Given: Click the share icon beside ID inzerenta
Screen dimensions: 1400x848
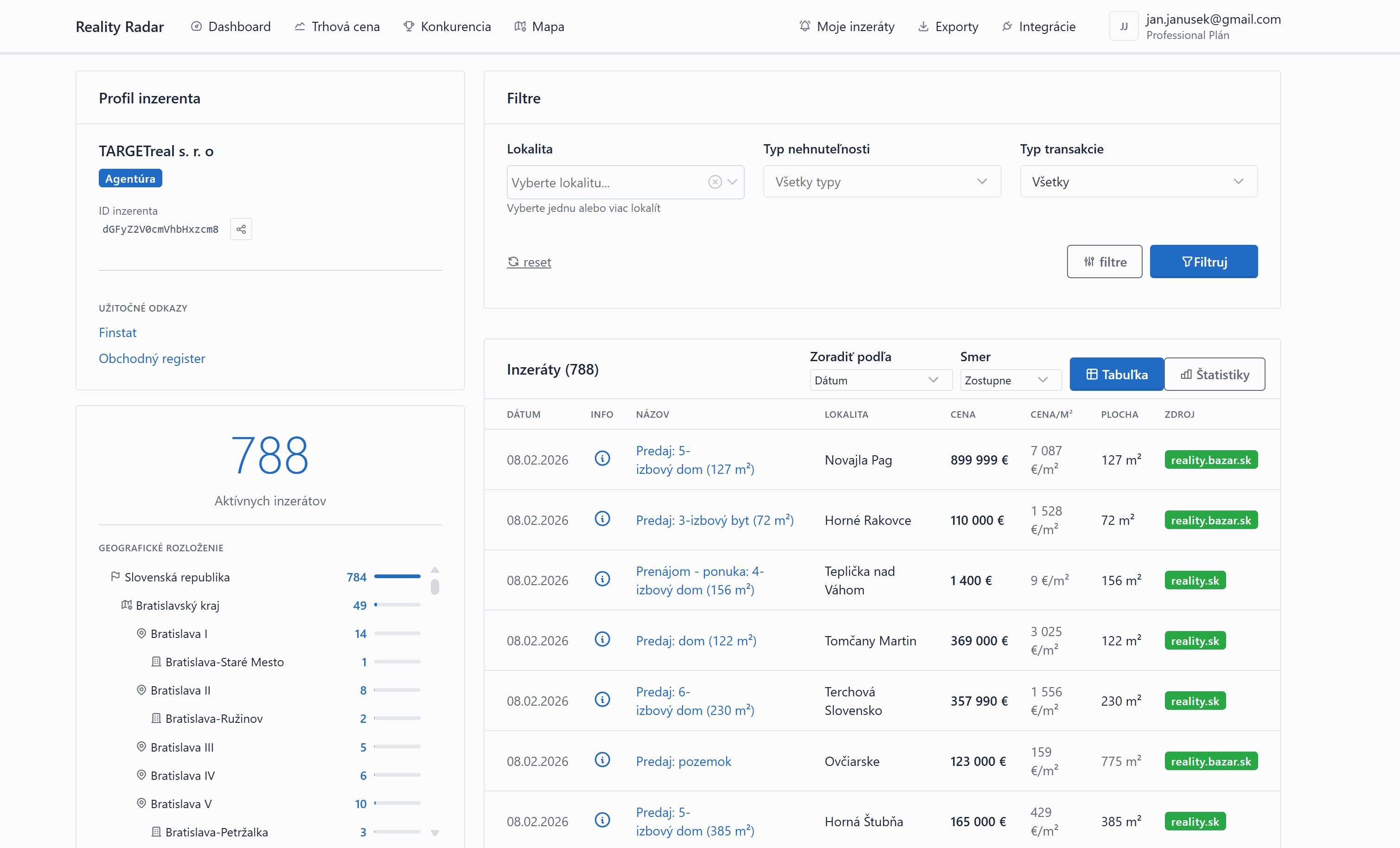Looking at the screenshot, I should pos(241,229).
